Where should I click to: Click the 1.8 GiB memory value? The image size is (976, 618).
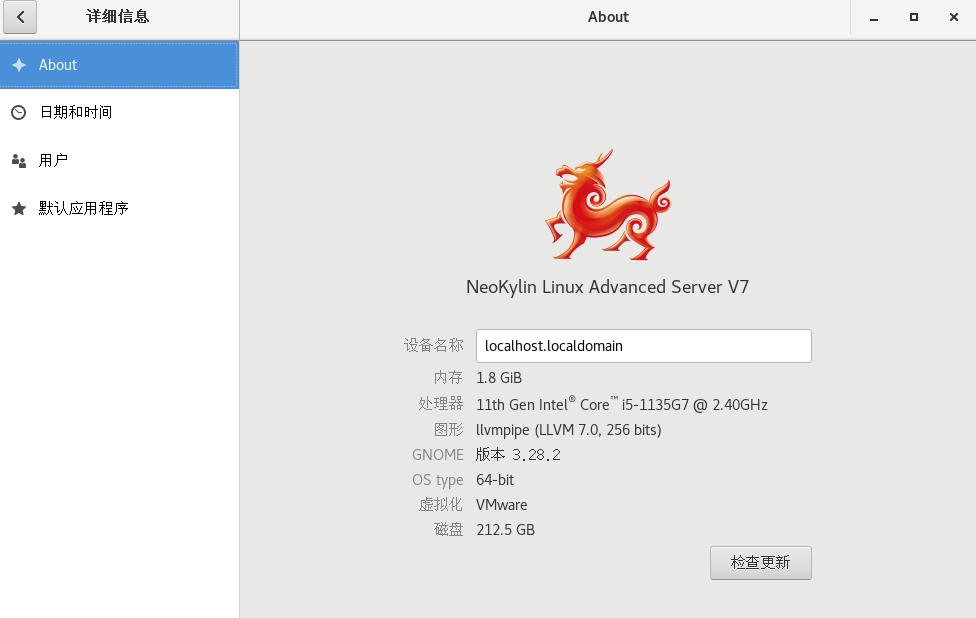click(x=499, y=378)
